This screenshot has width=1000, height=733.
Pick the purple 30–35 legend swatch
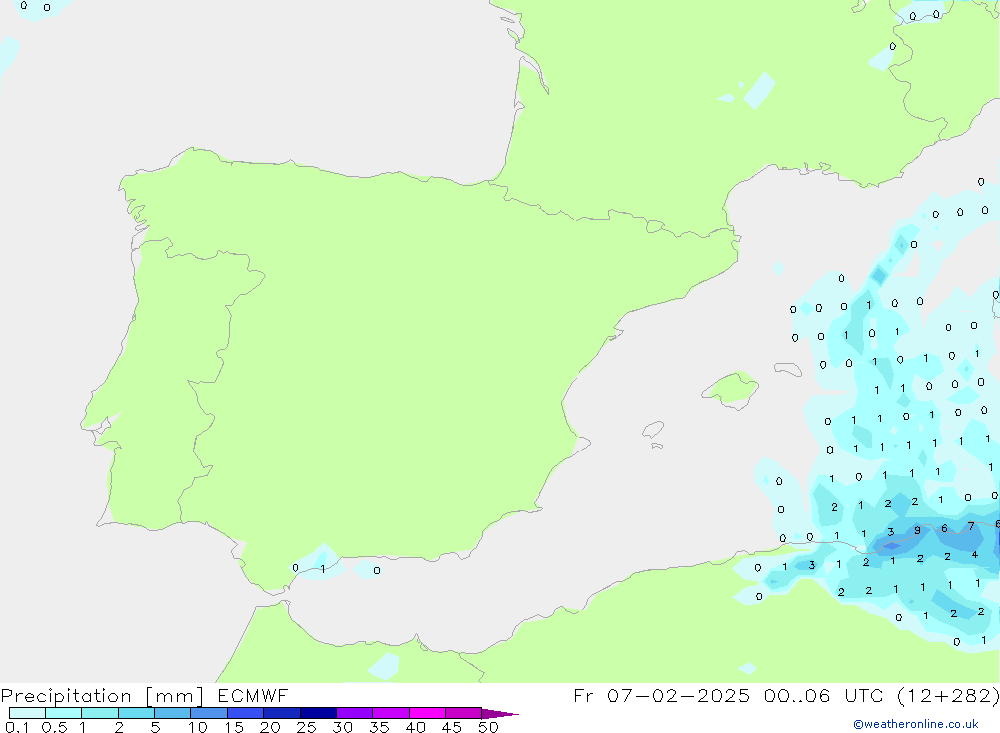coord(354,713)
